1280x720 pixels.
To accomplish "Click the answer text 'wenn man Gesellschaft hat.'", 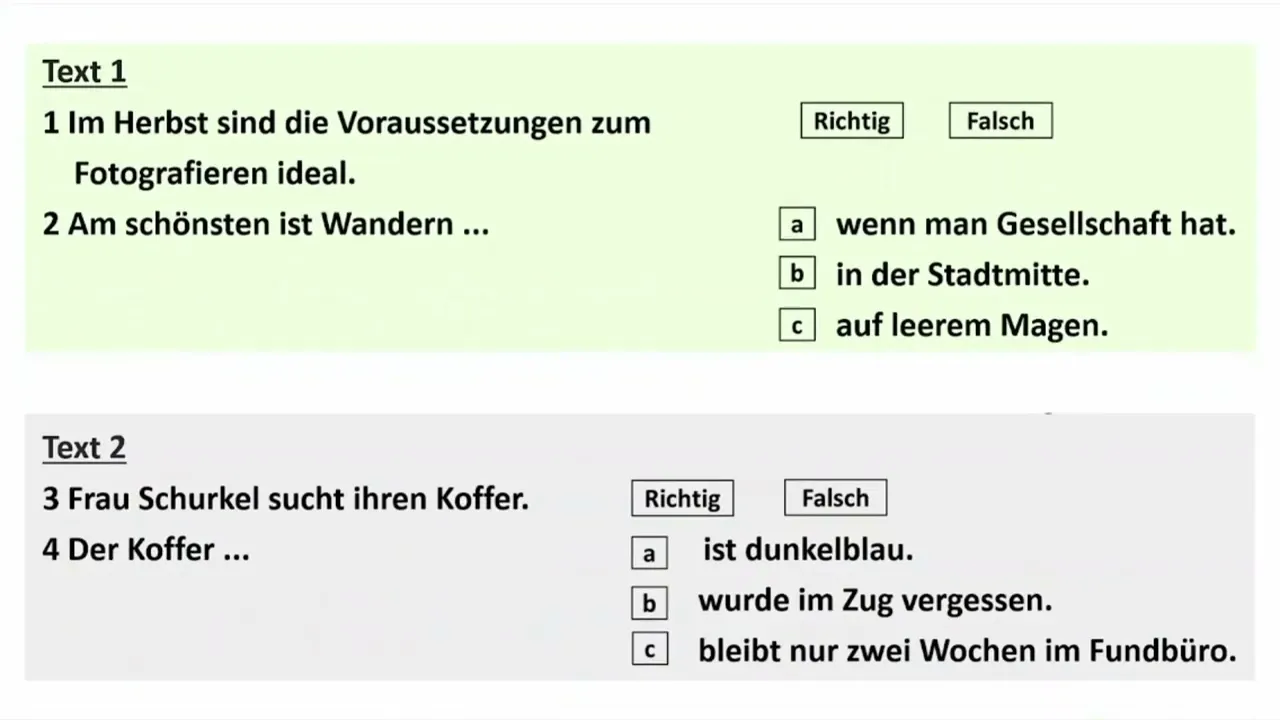I will pyautogui.click(x=1036, y=224).
